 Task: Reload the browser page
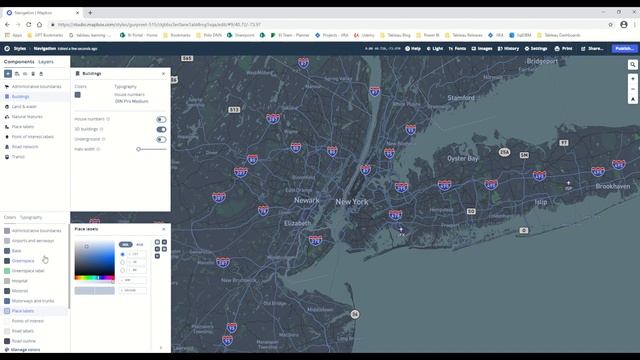tap(29, 24)
